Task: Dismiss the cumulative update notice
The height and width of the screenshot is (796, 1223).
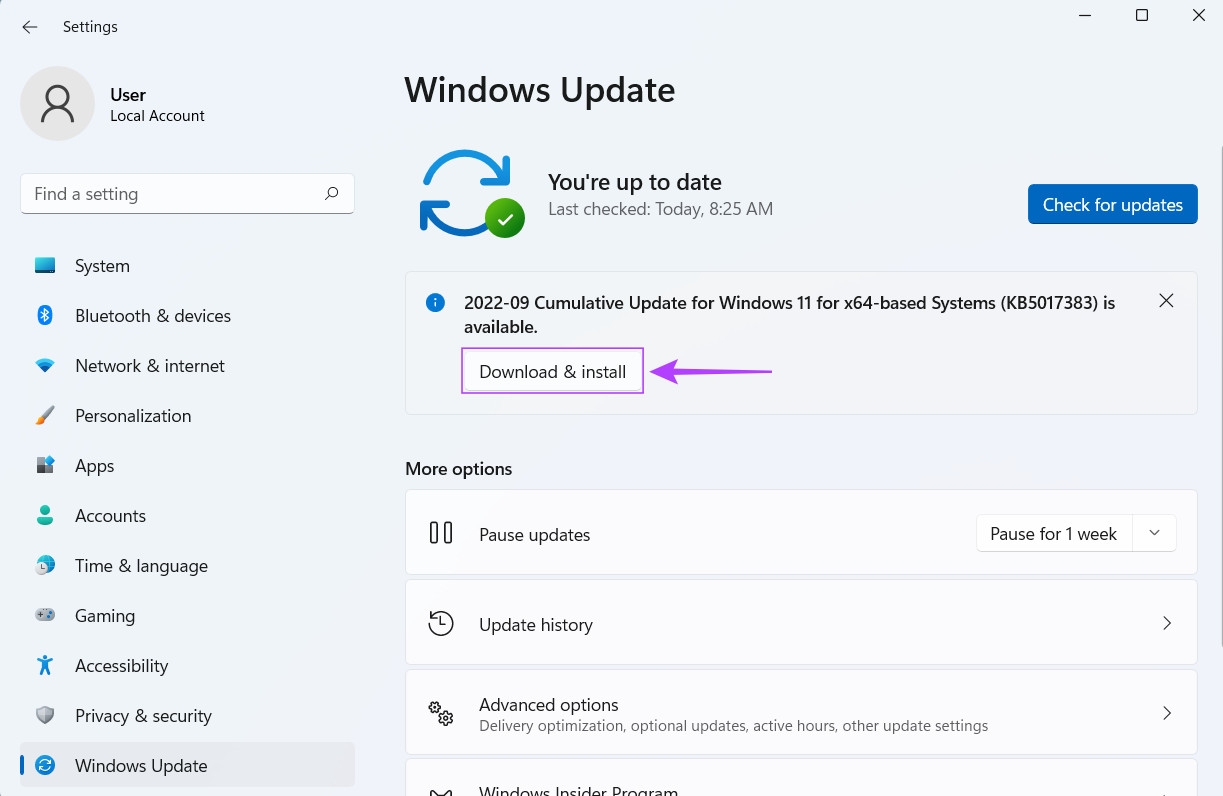Action: click(x=1166, y=301)
